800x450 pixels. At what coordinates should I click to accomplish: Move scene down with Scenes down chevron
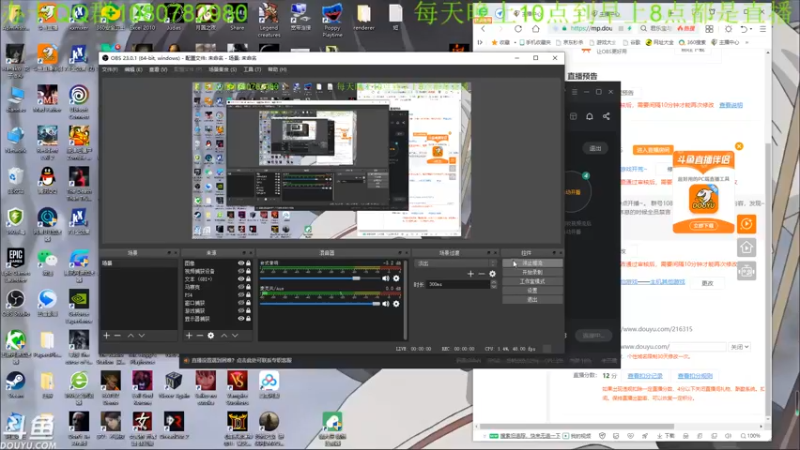[x=142, y=335]
